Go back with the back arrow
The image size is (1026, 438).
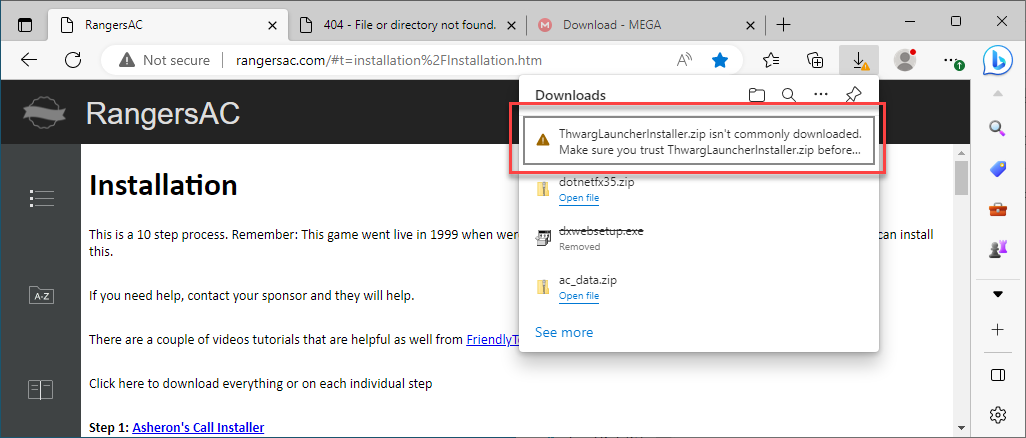[29, 60]
